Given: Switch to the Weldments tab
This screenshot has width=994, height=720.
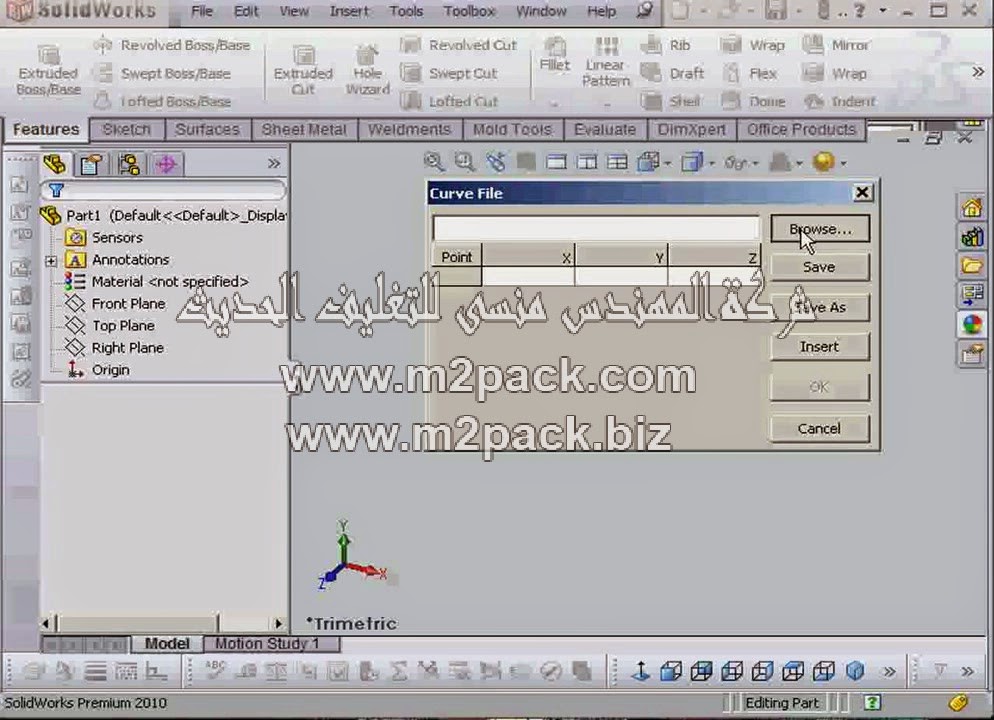Looking at the screenshot, I should point(410,129).
